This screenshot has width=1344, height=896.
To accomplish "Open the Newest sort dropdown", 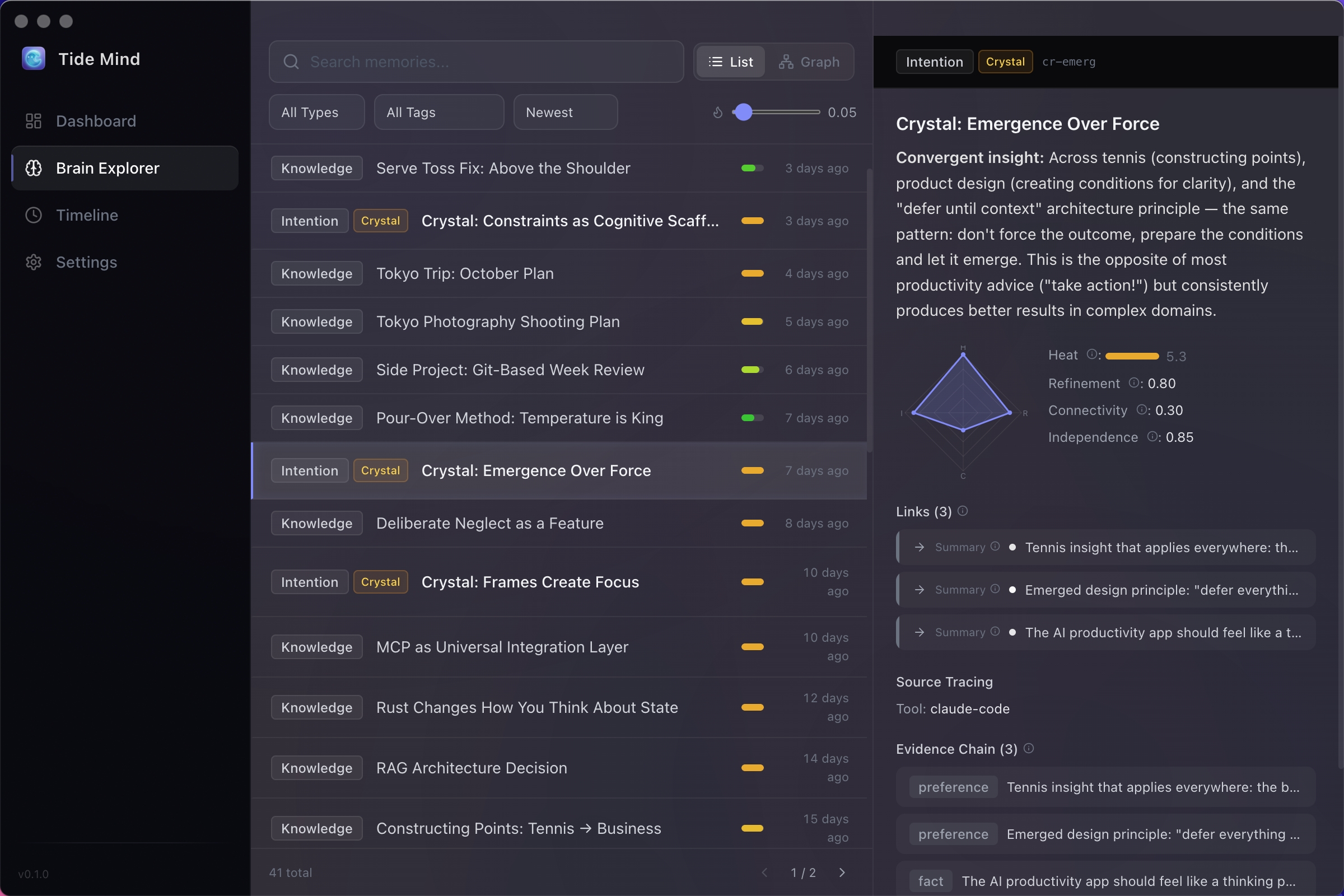I will pyautogui.click(x=565, y=112).
